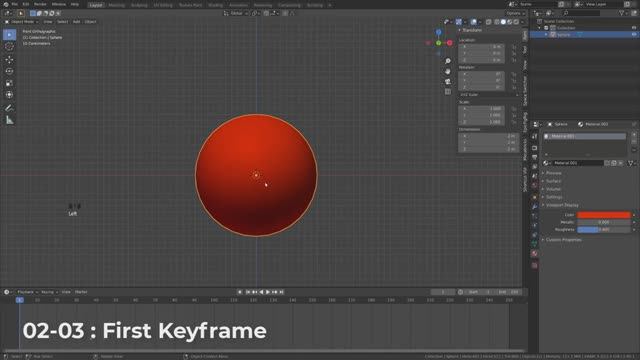The image size is (640, 360).
Task: Hide the Collection in outliner
Action: 634,28
